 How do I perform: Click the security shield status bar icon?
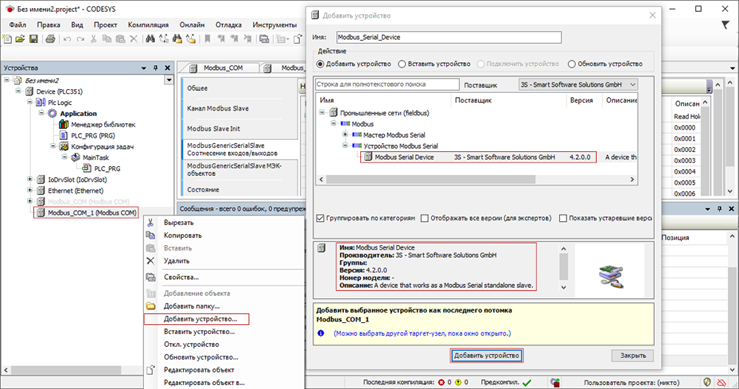(x=707, y=382)
